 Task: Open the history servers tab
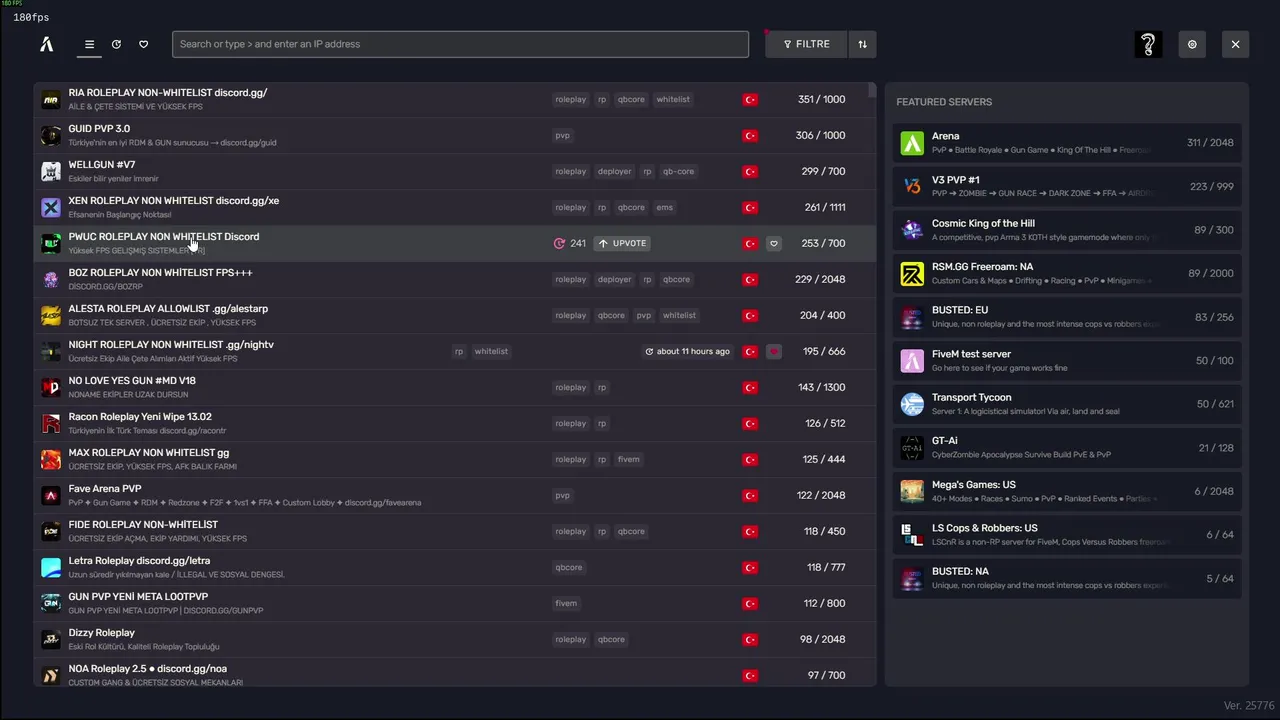coord(116,44)
